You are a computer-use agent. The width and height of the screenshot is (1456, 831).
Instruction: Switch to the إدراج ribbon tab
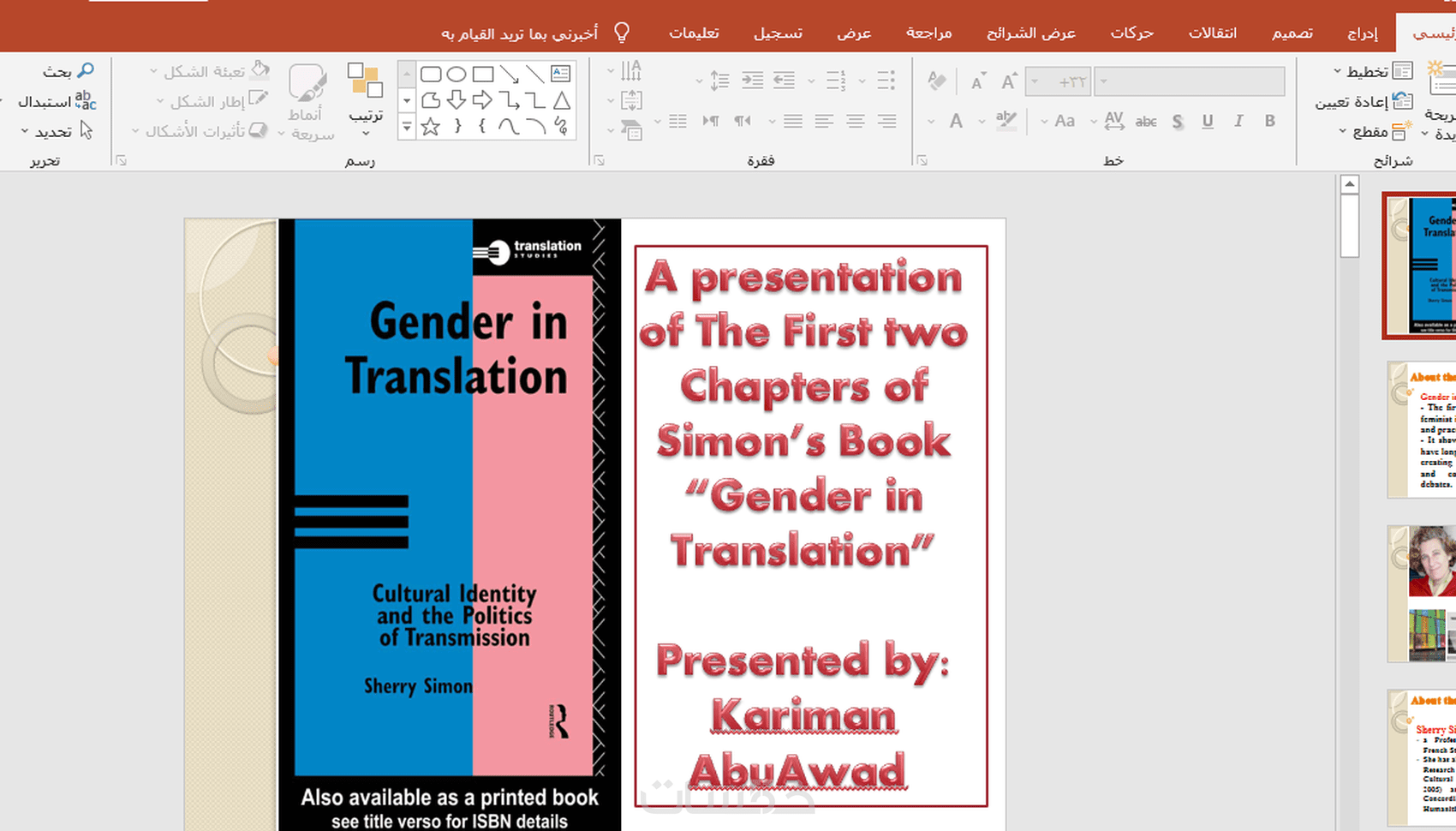tap(1362, 33)
